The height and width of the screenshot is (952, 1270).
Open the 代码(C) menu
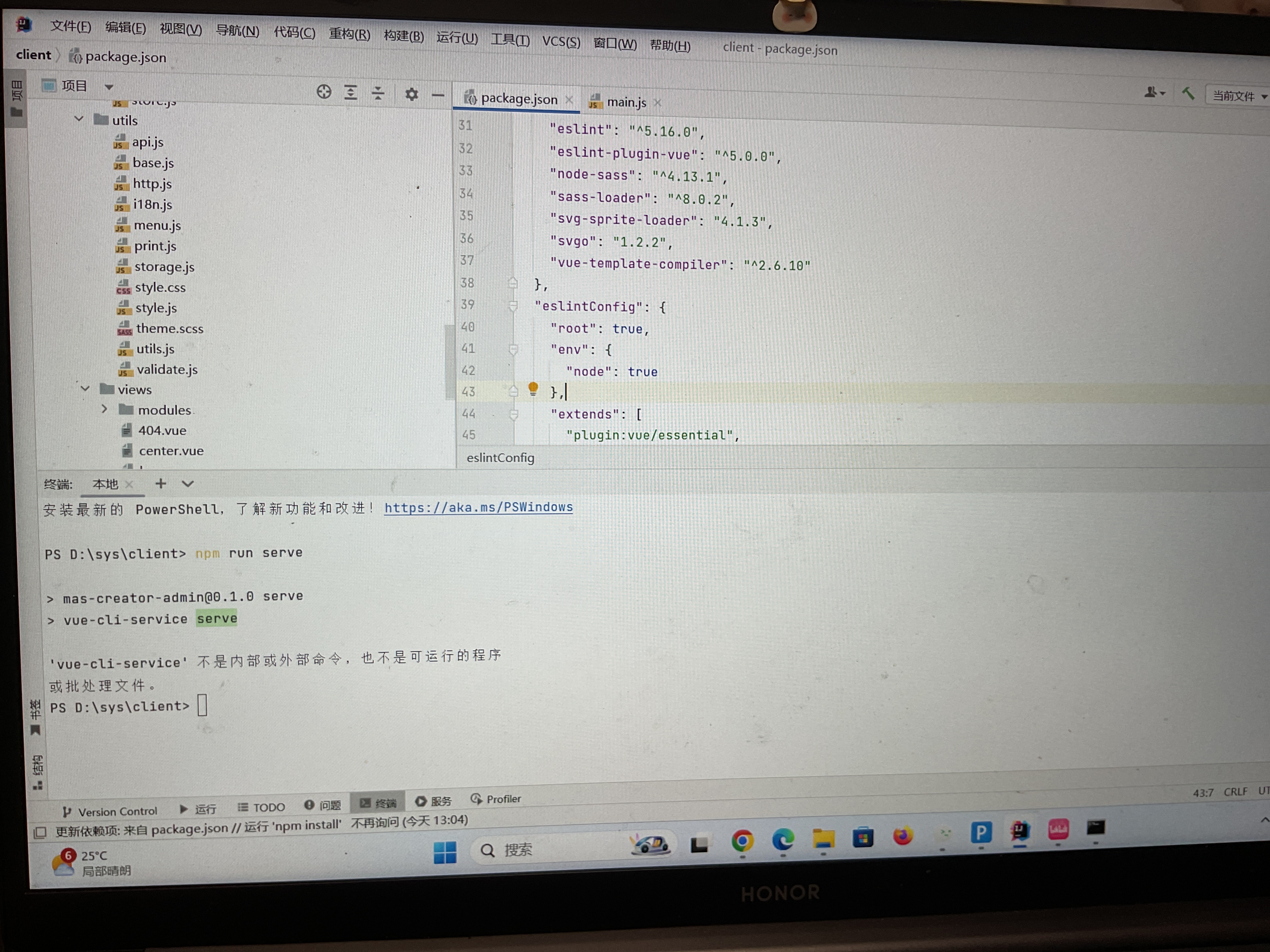294,32
